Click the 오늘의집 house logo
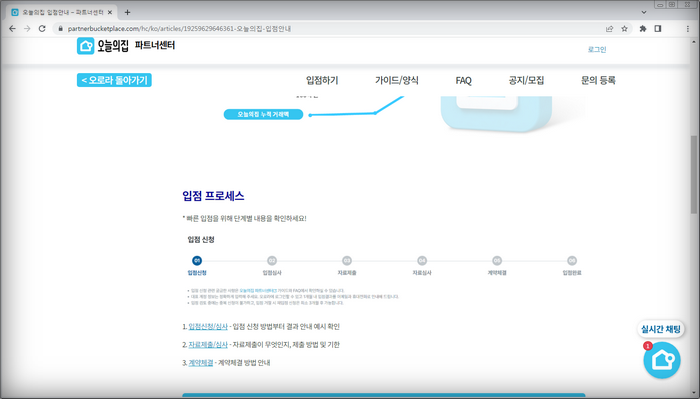The height and width of the screenshot is (399, 700). click(85, 46)
